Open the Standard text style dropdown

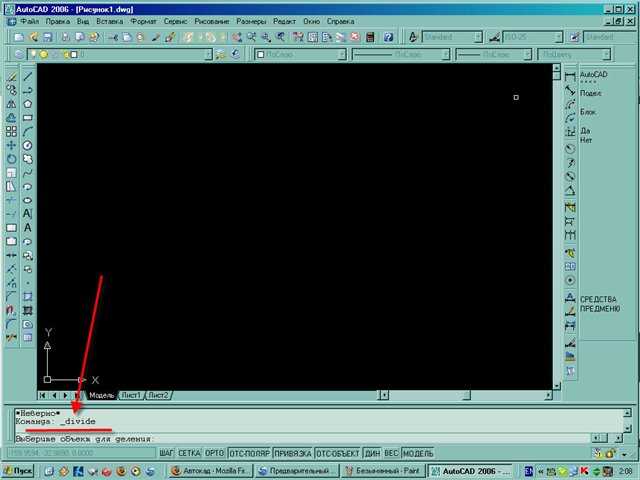(x=478, y=37)
